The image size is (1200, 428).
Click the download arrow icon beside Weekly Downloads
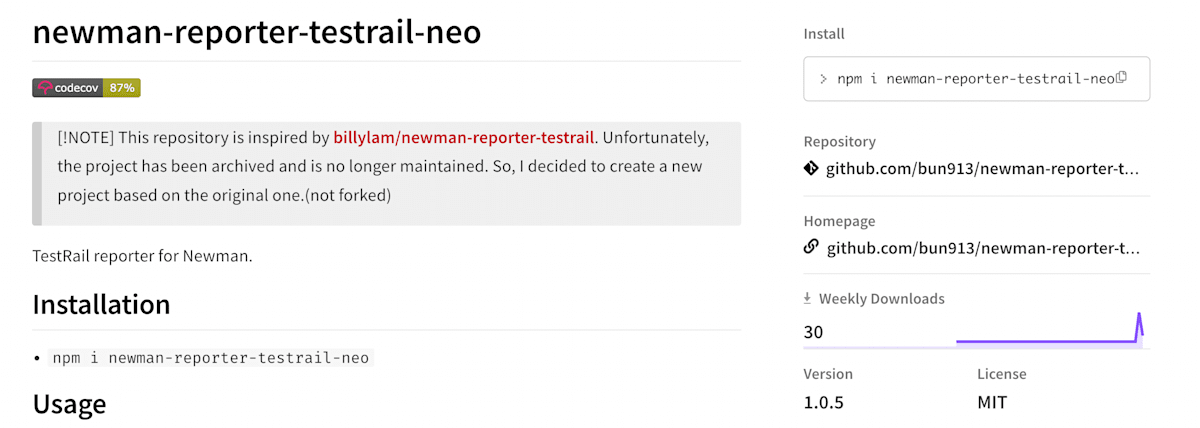[808, 298]
